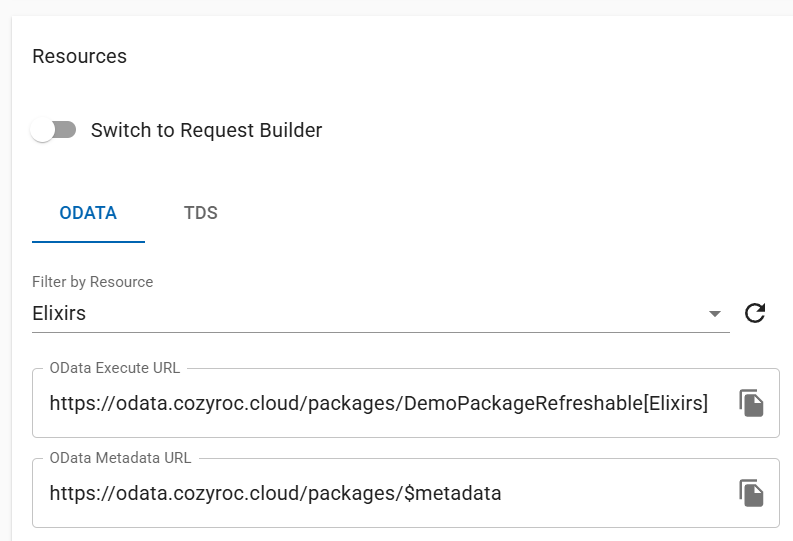Copy the OData Metadata URL

(x=751, y=492)
